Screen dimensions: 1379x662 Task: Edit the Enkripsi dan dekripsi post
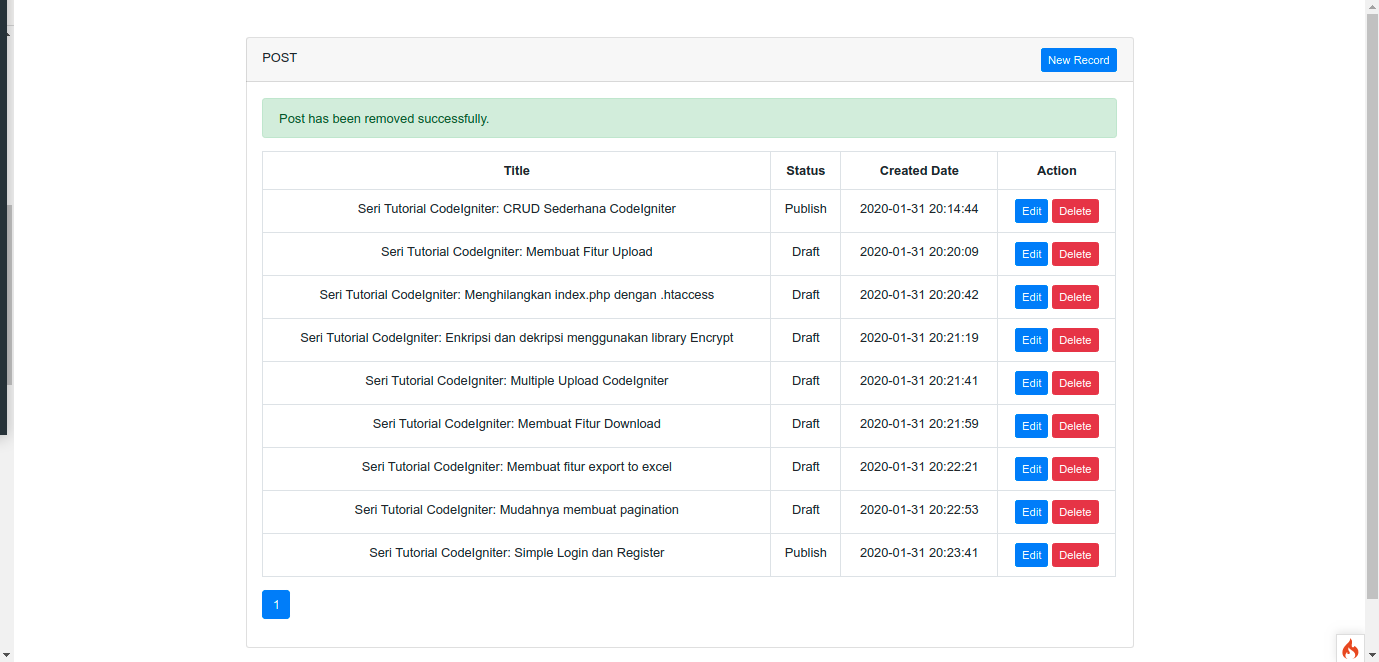tap(1031, 340)
